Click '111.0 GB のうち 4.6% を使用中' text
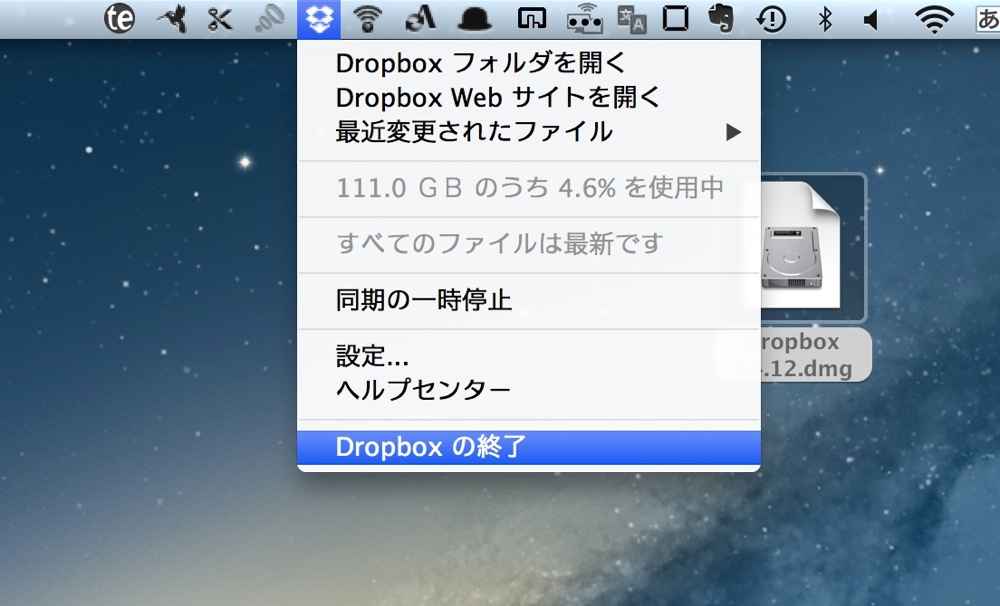 pyautogui.click(x=529, y=188)
